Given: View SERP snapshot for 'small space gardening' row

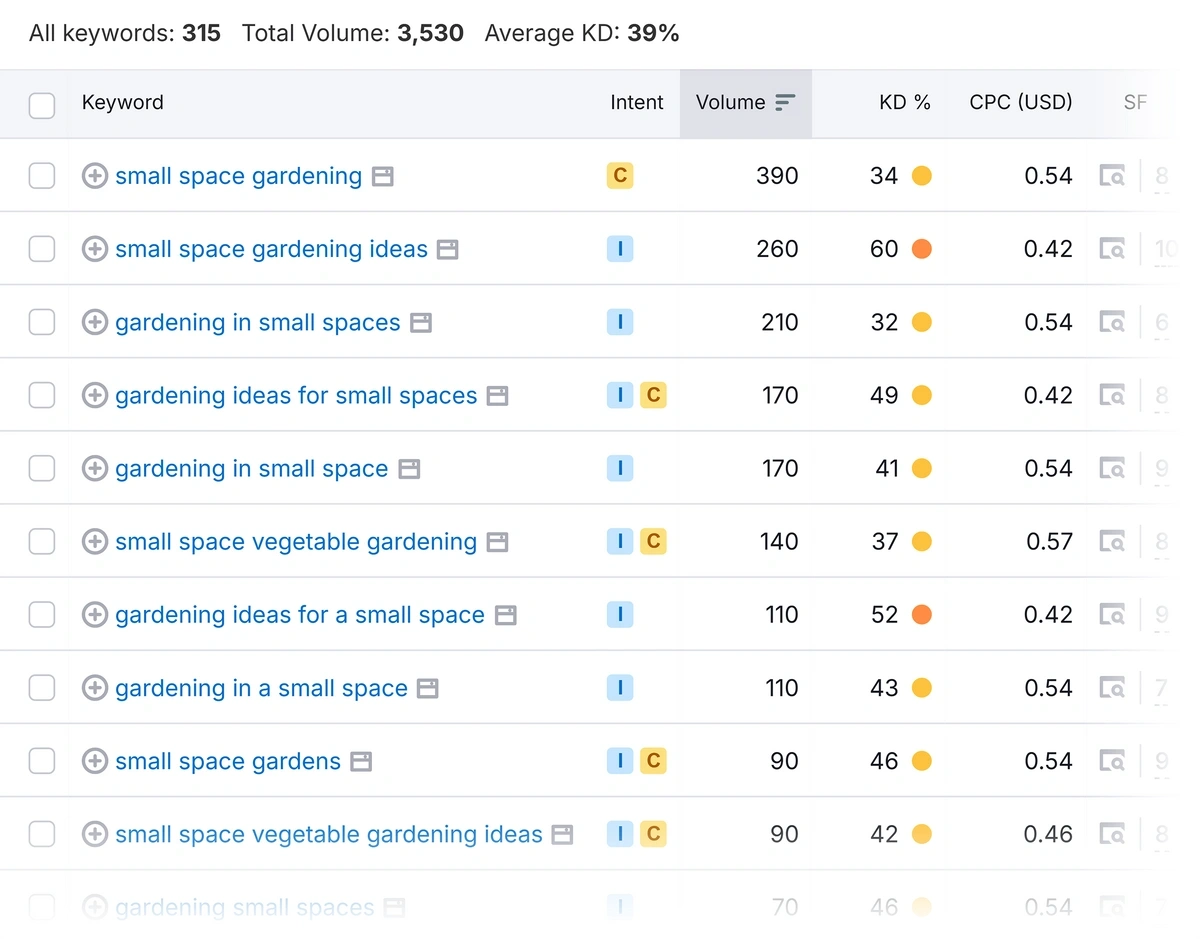Looking at the screenshot, I should (1112, 176).
